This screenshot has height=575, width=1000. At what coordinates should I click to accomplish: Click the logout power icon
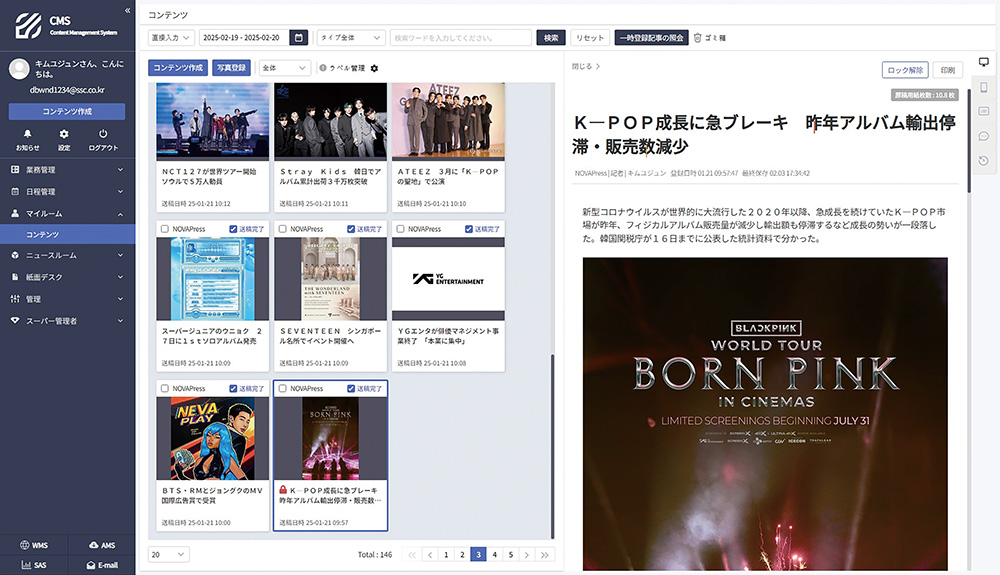point(103,134)
